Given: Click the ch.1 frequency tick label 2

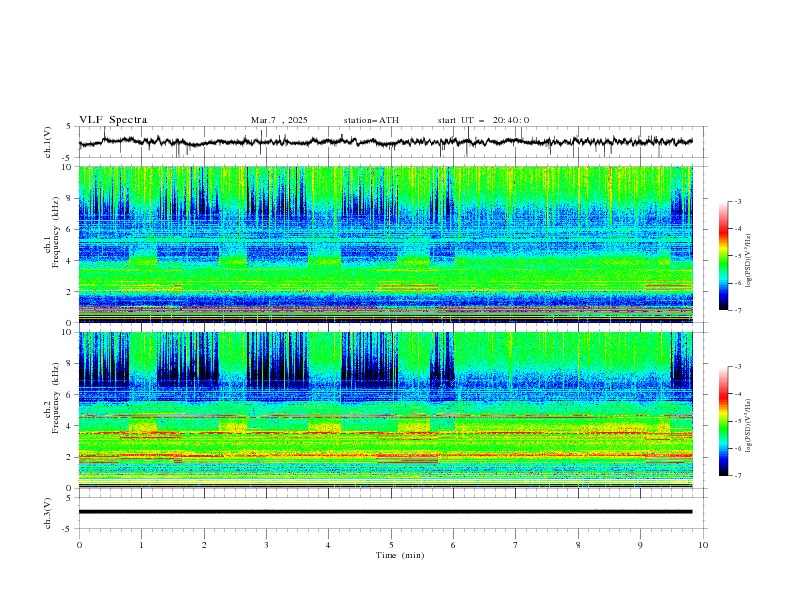Looking at the screenshot, I should click(x=71, y=292).
